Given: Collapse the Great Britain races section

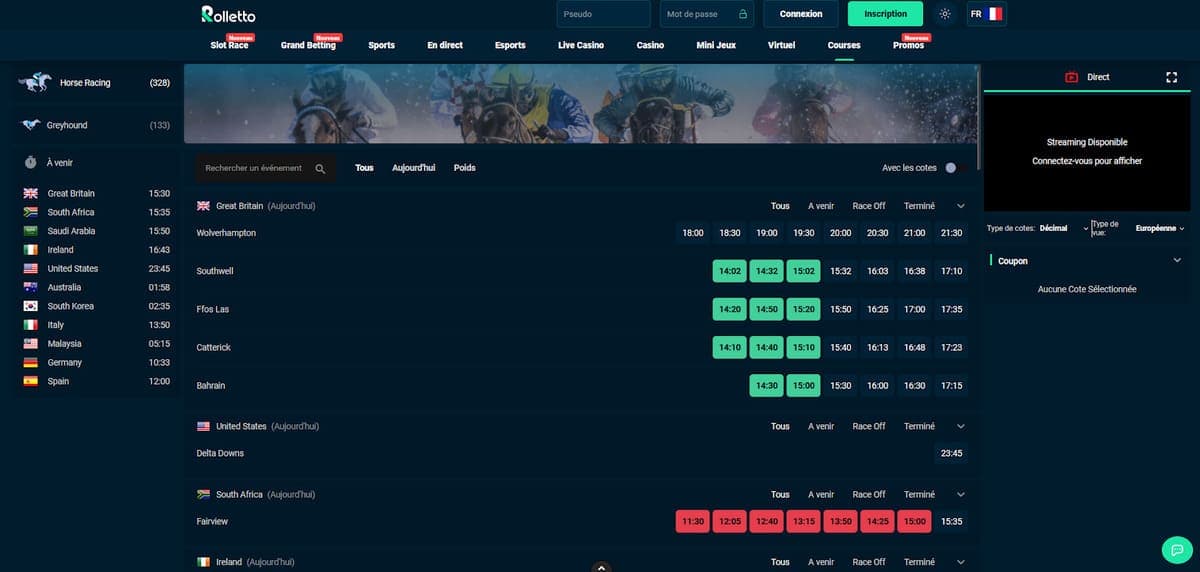Looking at the screenshot, I should 961,206.
